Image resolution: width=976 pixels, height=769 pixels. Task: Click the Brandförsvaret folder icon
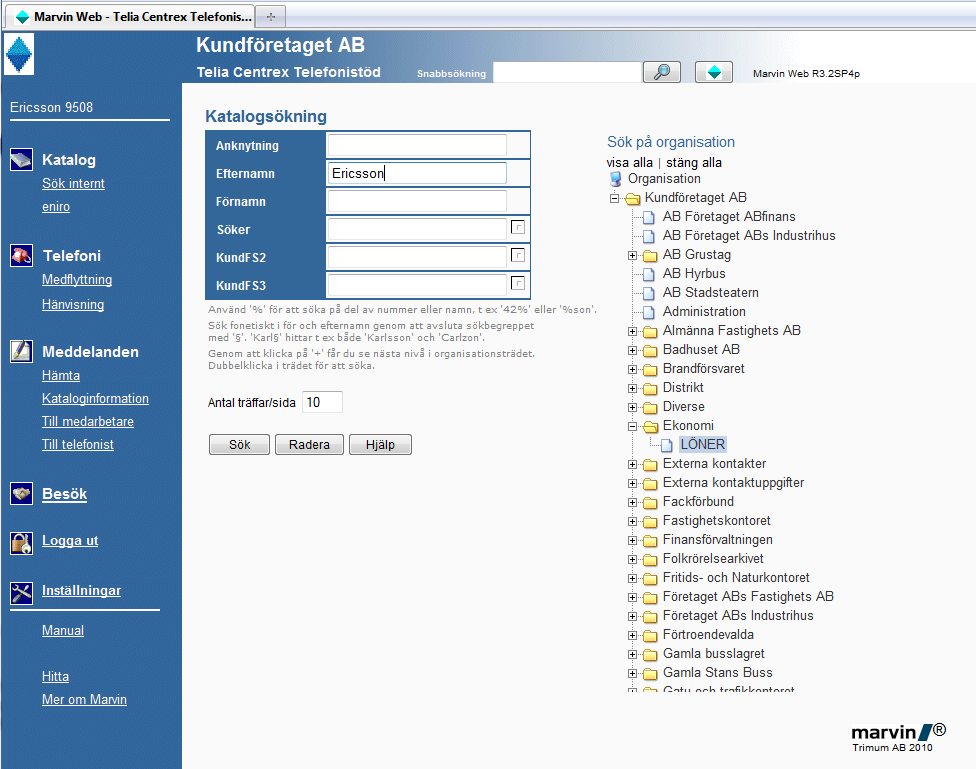click(x=650, y=370)
